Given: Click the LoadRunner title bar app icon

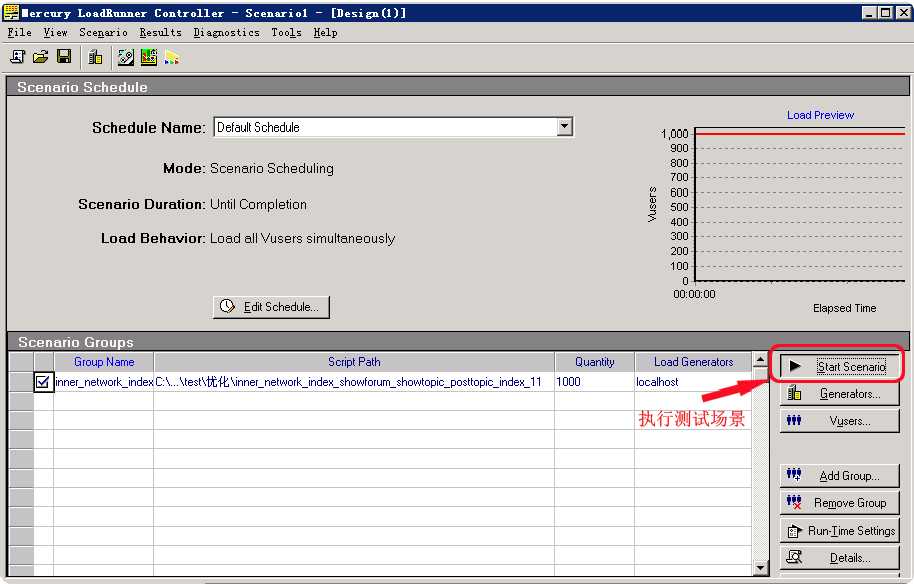Looking at the screenshot, I should (10, 12).
